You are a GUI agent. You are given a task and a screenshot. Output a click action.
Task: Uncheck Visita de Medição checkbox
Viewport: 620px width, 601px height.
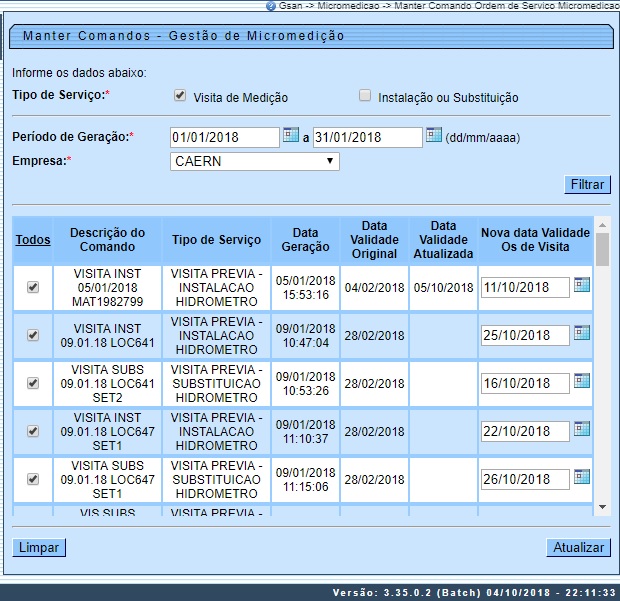click(180, 96)
